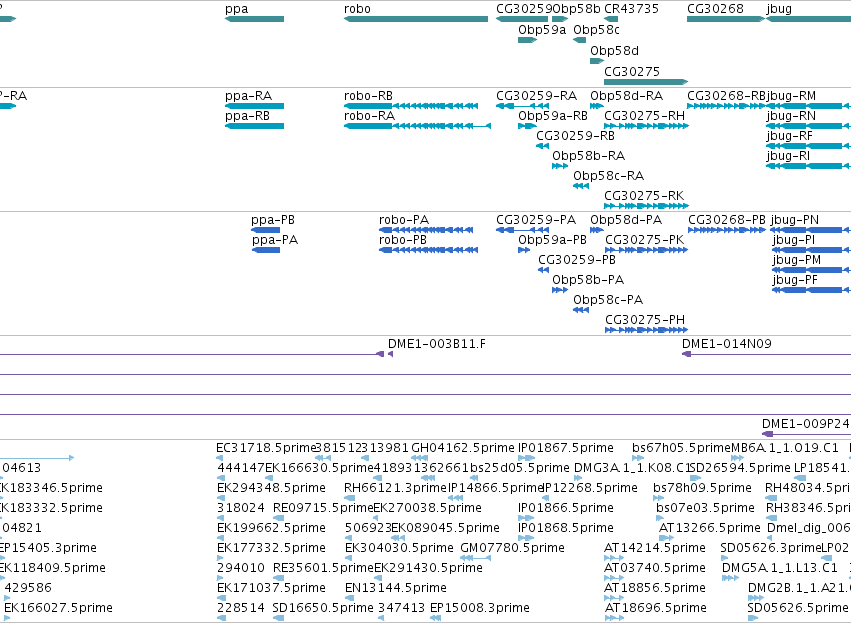Open the ppa-RA transcript

[255, 106]
